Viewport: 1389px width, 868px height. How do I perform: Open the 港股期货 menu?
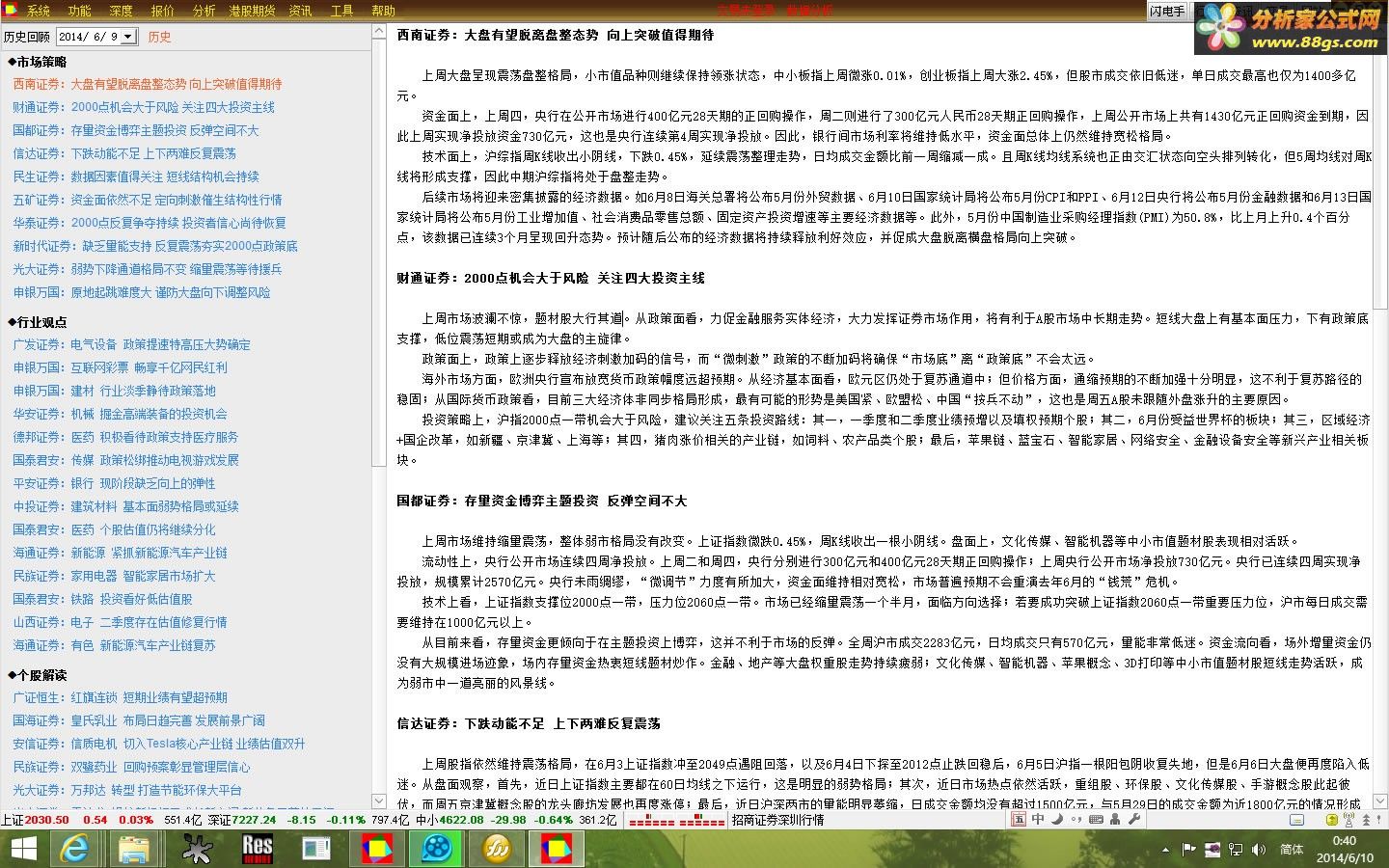(252, 11)
